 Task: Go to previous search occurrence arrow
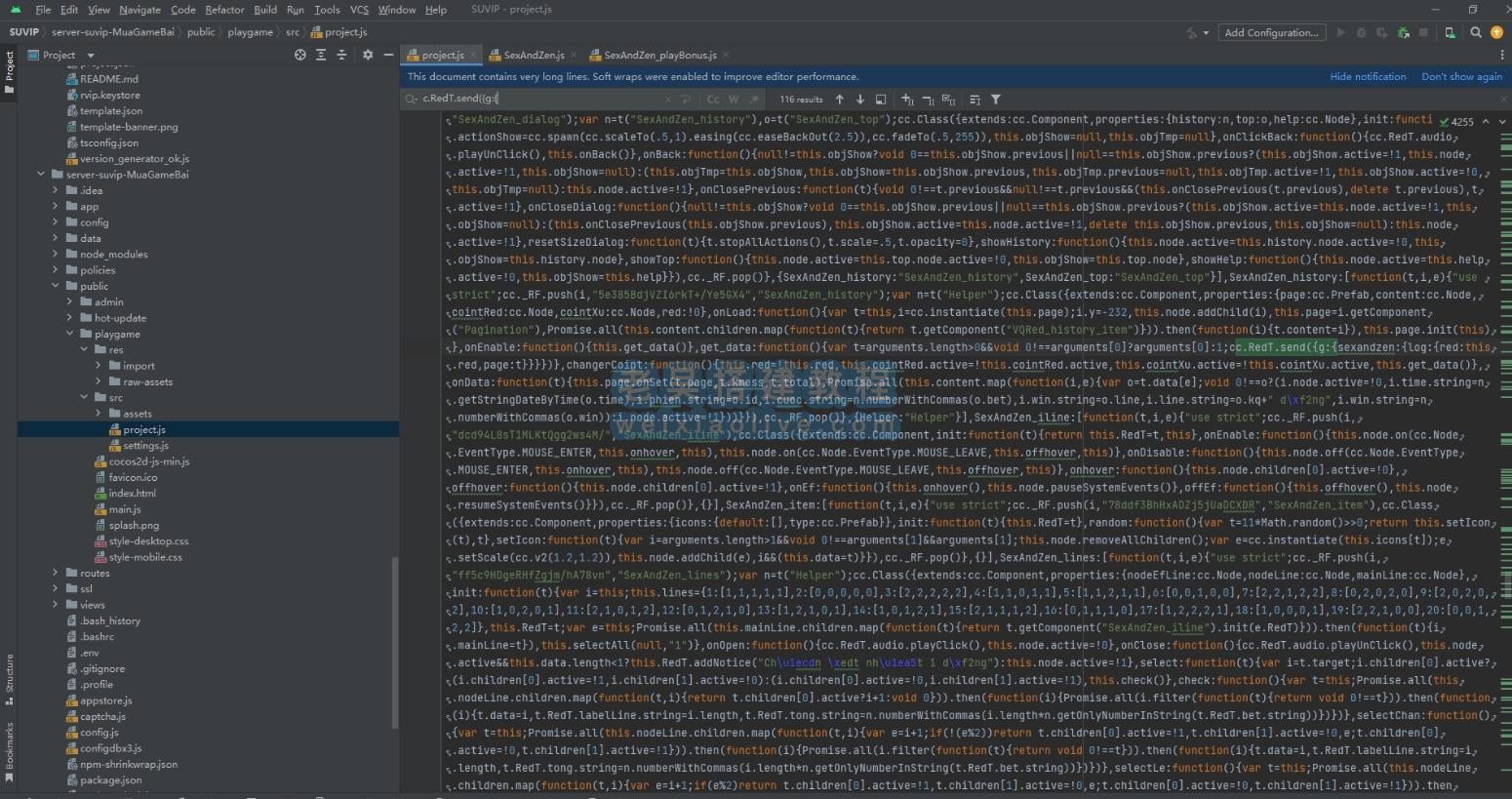[x=839, y=100]
